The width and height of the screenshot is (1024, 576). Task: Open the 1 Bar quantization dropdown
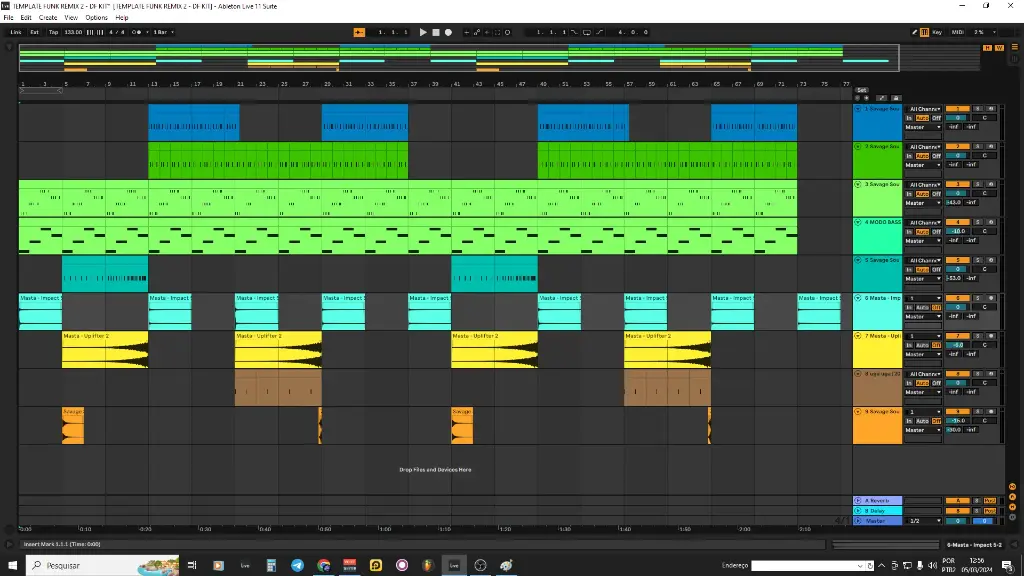pos(163,32)
